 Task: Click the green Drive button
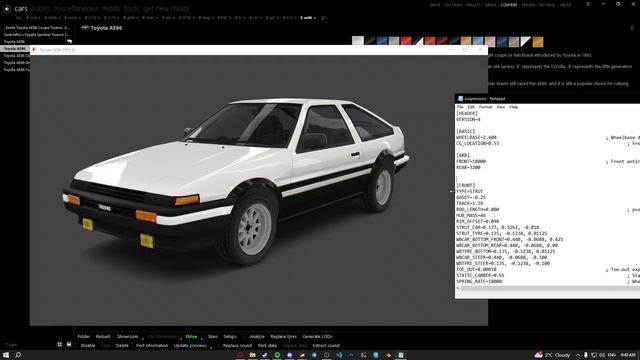coord(191,336)
